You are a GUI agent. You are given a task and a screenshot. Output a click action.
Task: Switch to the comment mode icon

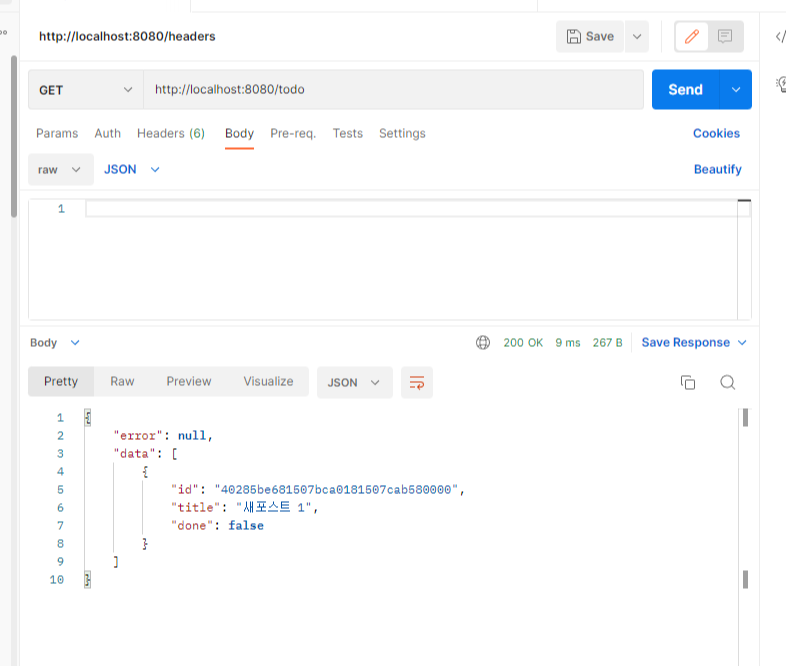coord(725,36)
